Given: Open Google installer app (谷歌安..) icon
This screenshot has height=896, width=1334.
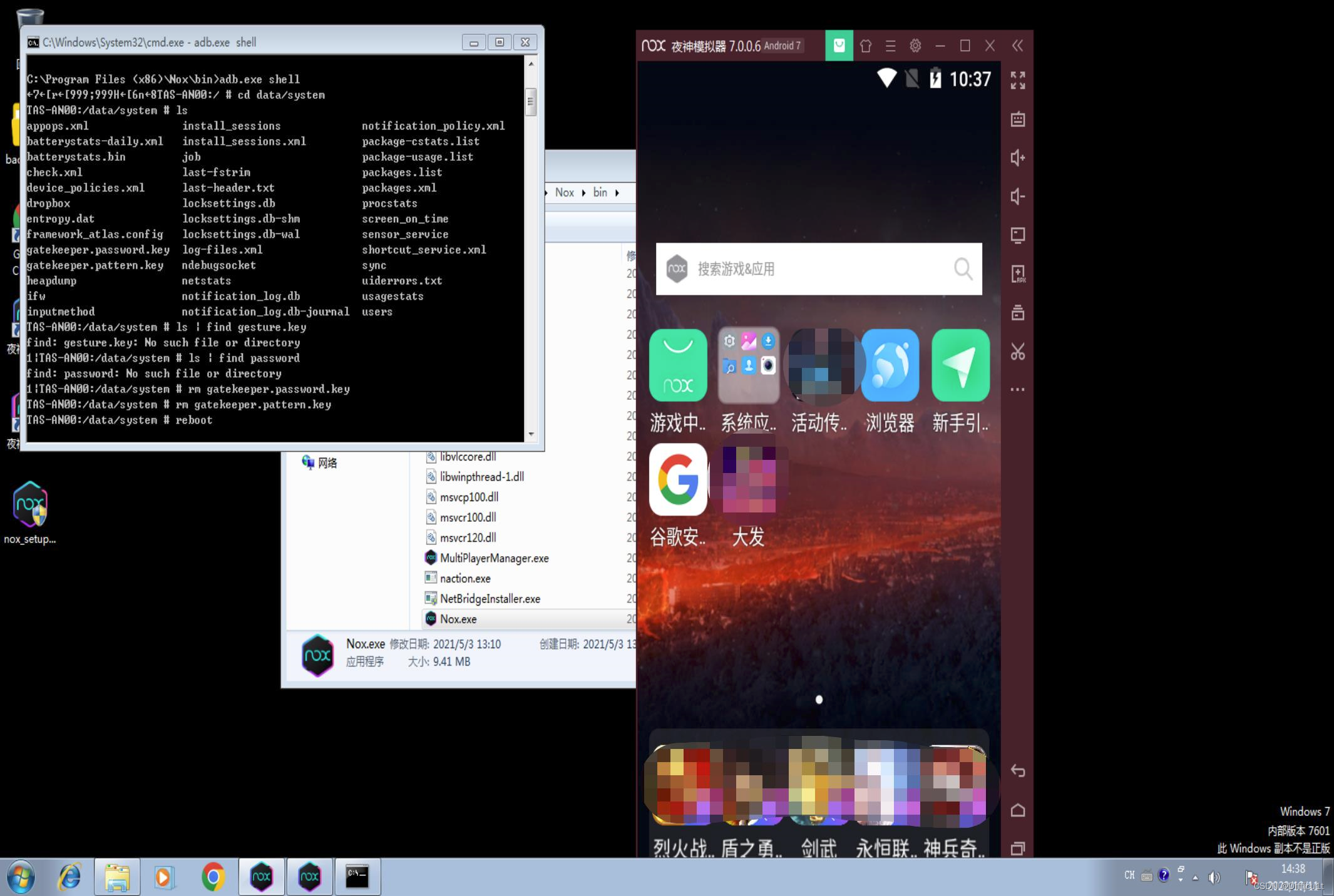Looking at the screenshot, I should 678,480.
